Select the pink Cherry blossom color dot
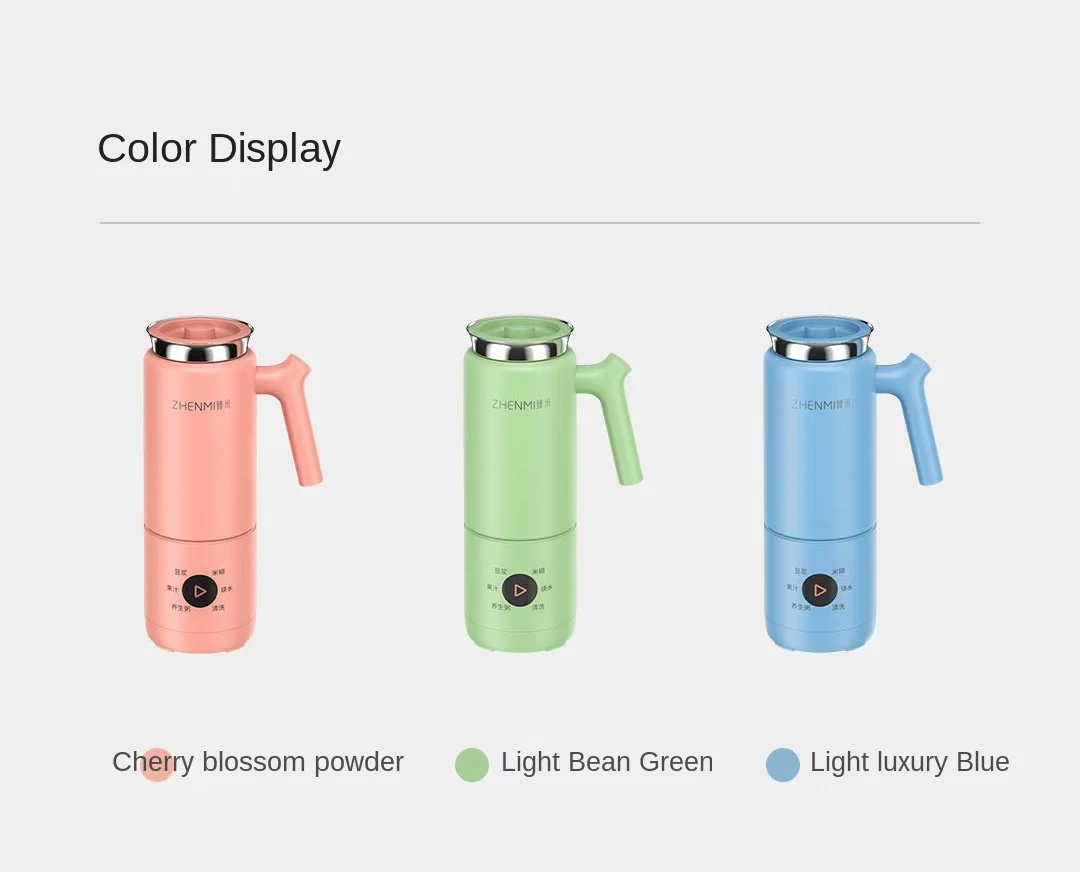Image resolution: width=1080 pixels, height=872 pixels. 156,765
